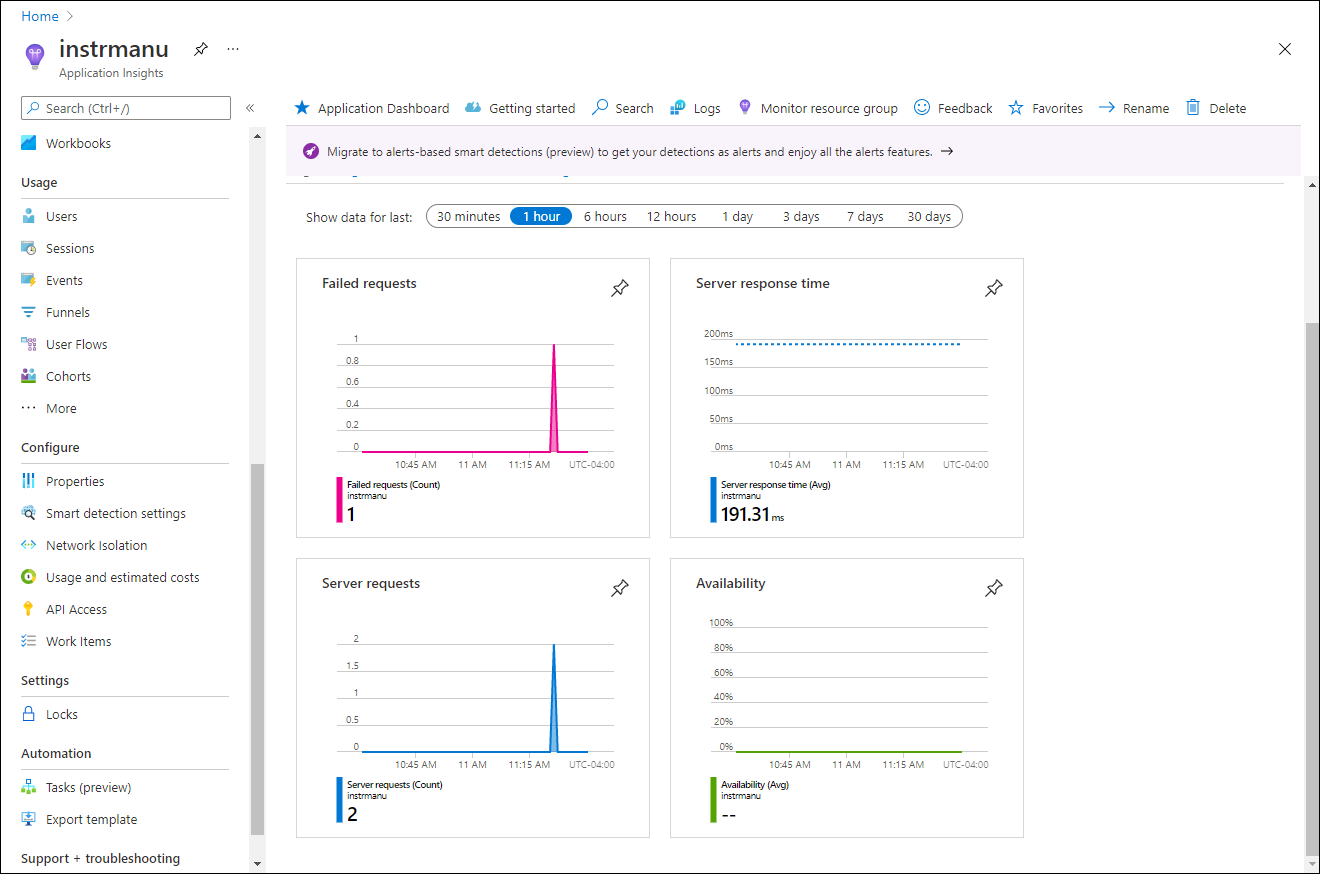This screenshot has height=874, width=1320.
Task: Click the sidebar search input field
Action: (x=125, y=107)
